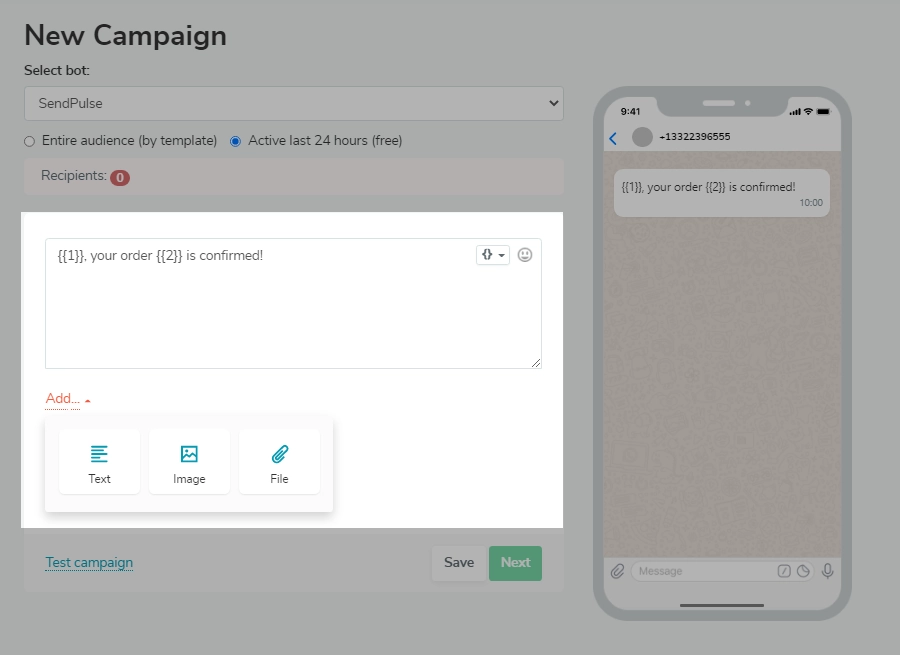The width and height of the screenshot is (900, 655).
Task: Select the microphone icon in the phone preview
Action: [x=827, y=570]
